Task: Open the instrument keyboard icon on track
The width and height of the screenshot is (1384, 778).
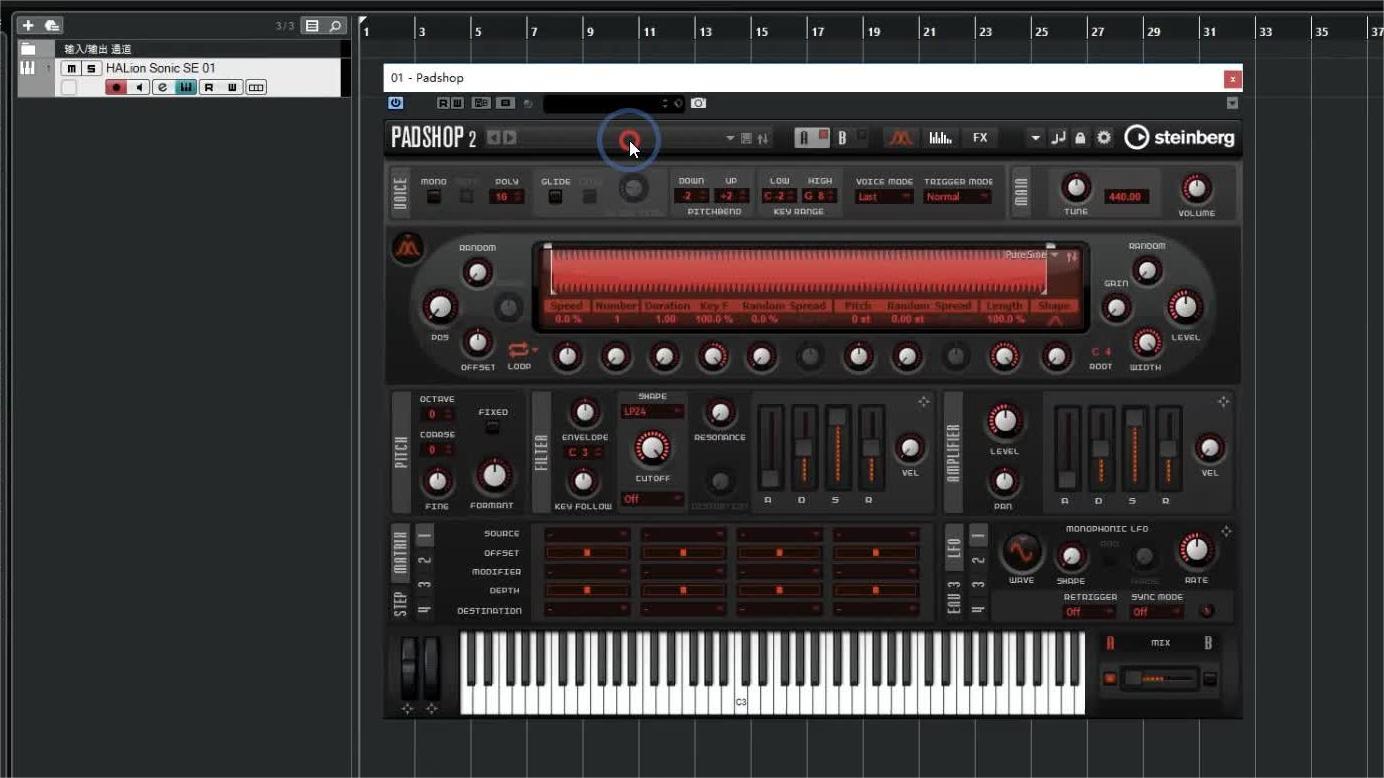Action: click(x=186, y=88)
